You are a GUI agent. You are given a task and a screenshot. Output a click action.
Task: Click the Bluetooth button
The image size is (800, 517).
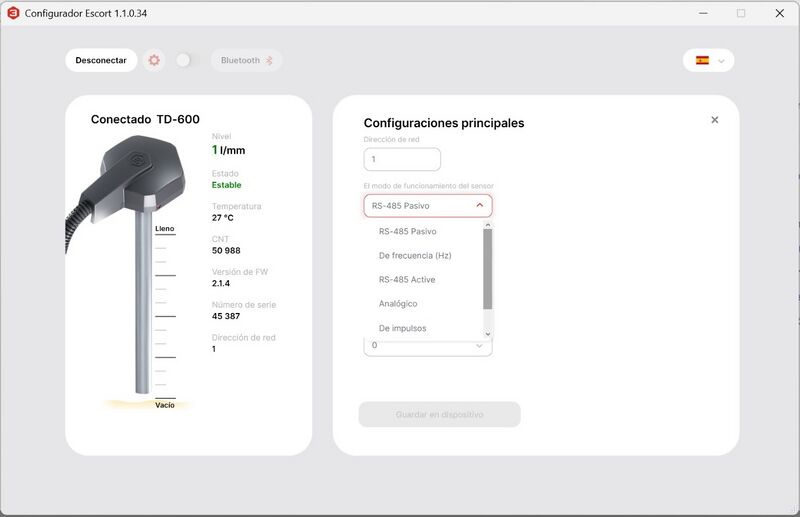[246, 60]
